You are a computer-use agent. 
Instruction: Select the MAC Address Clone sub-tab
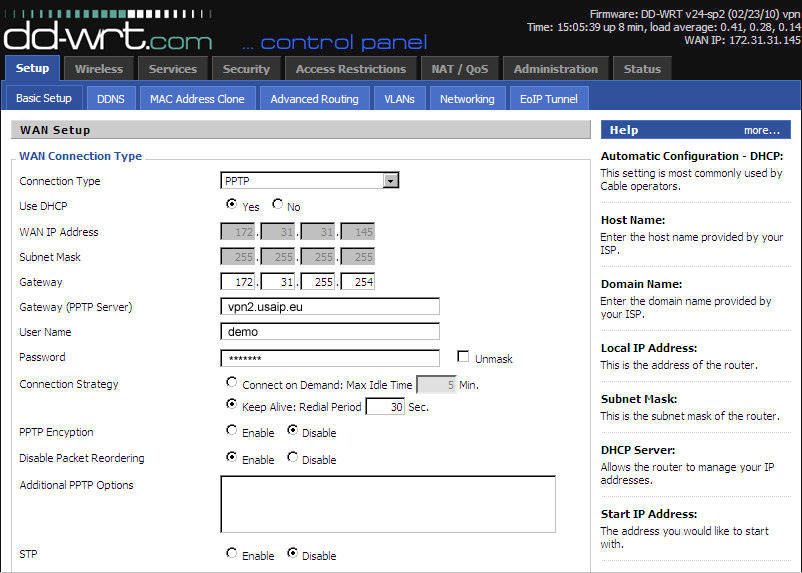tap(197, 99)
